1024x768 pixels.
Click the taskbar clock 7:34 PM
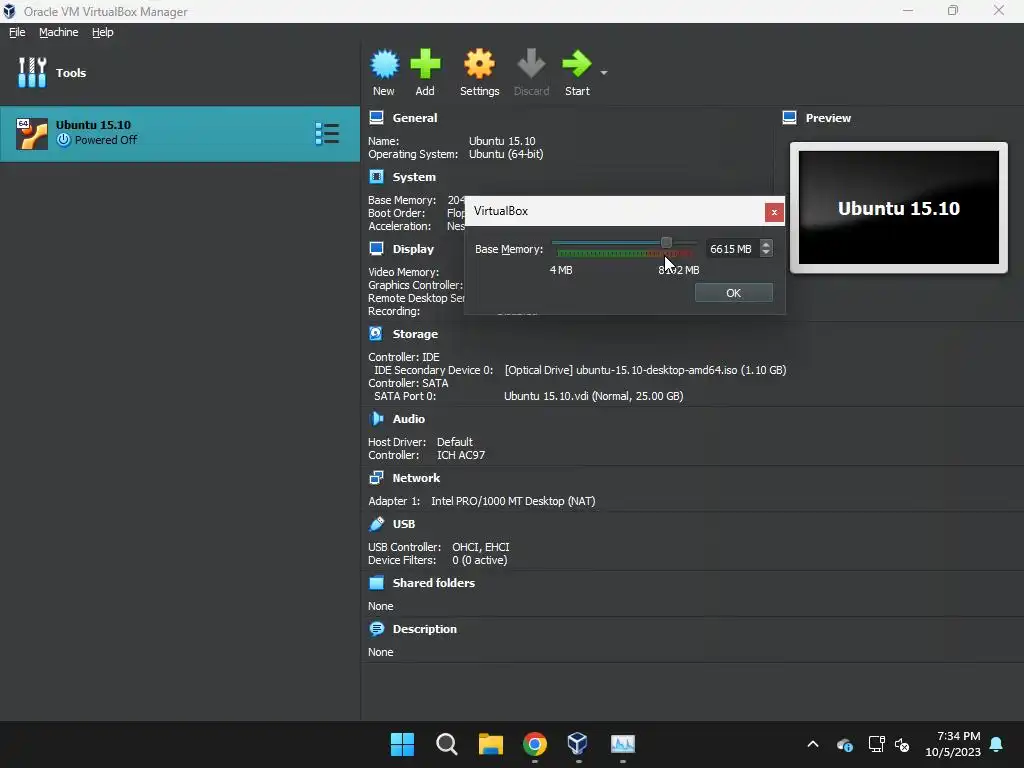coord(958,736)
